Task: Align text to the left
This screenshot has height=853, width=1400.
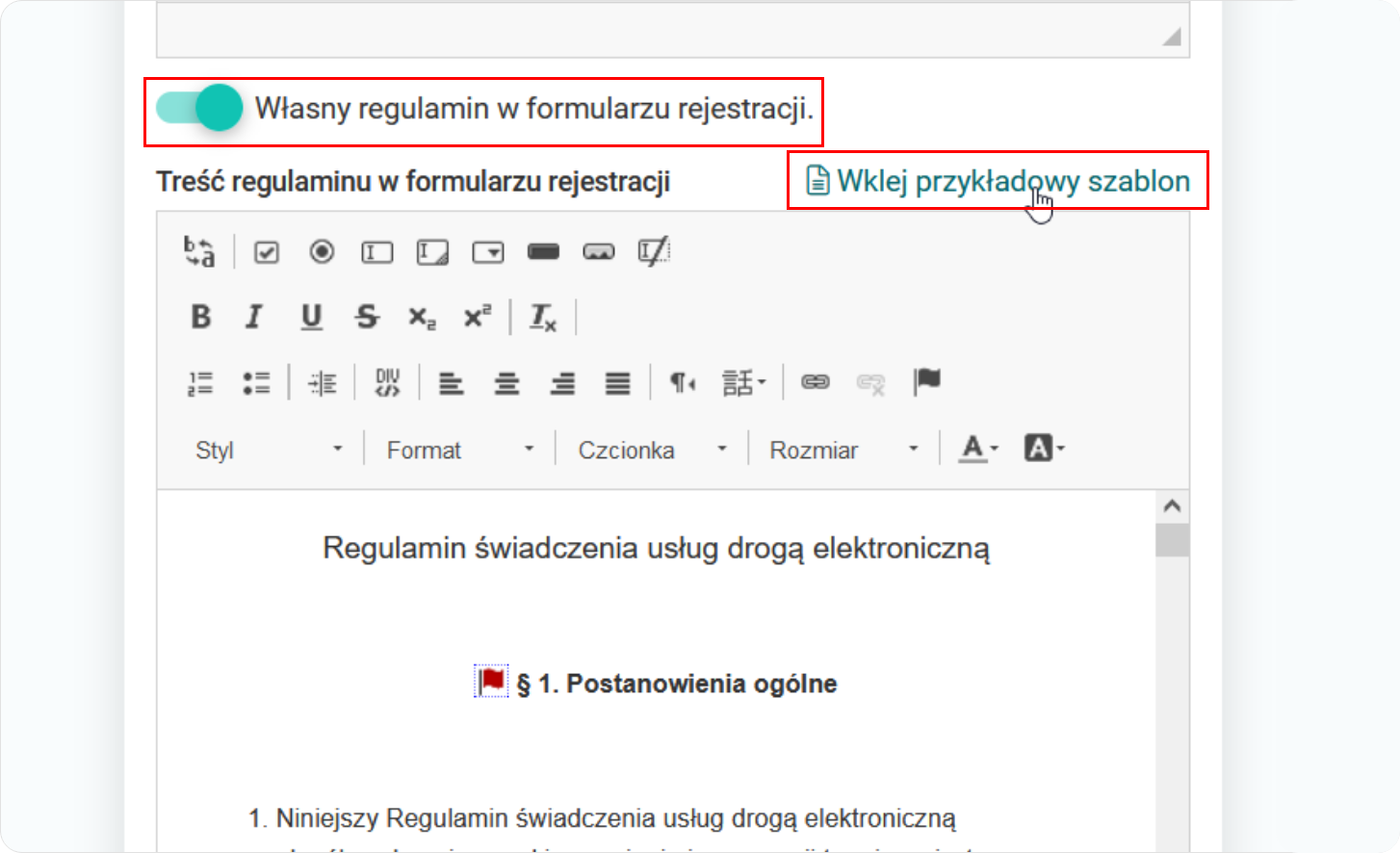Action: click(451, 383)
